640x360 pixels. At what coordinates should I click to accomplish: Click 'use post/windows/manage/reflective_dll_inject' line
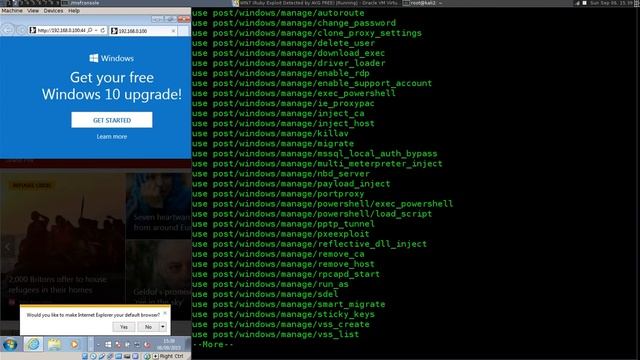(x=309, y=244)
